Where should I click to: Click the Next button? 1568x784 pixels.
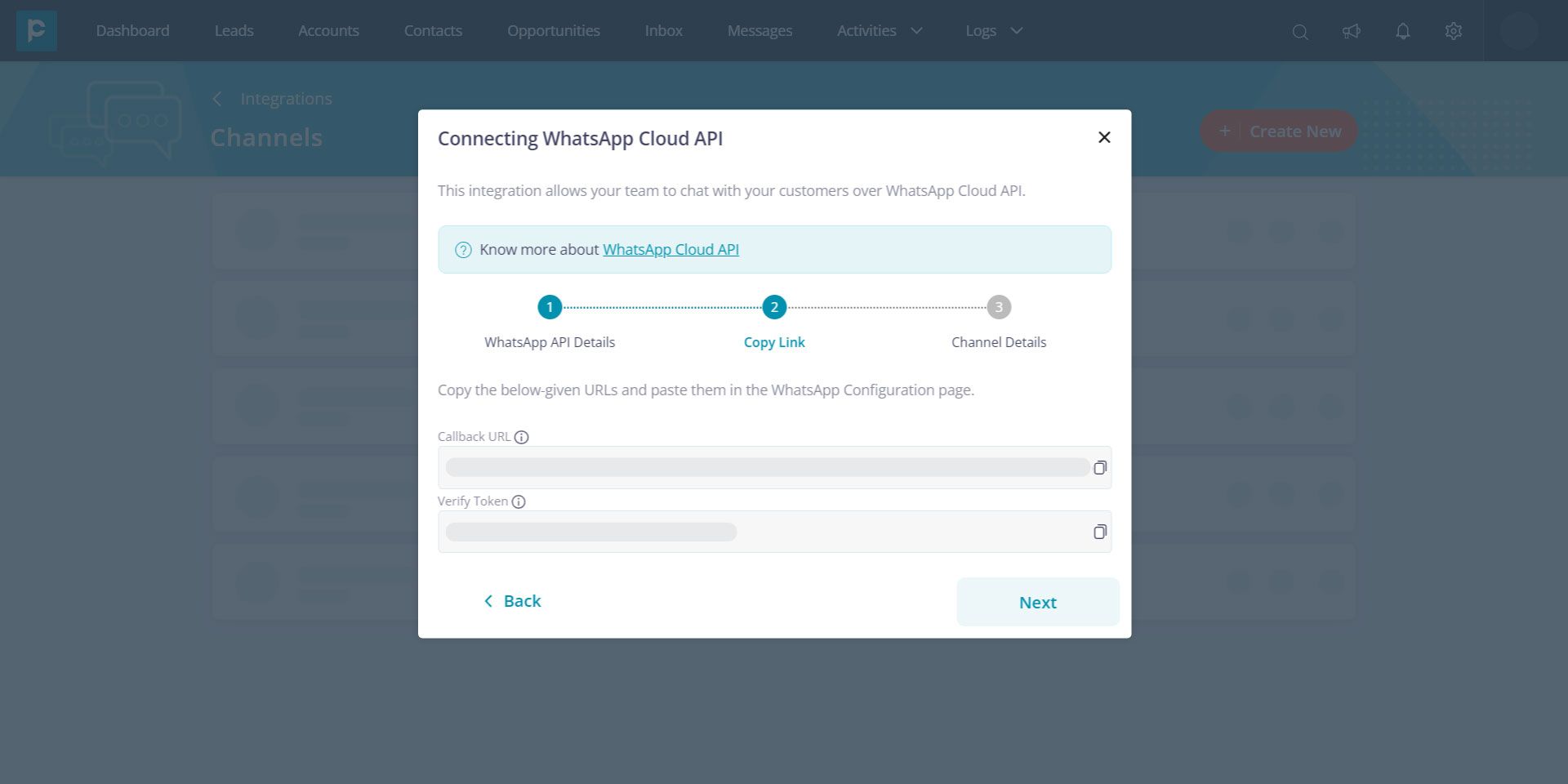click(x=1038, y=603)
